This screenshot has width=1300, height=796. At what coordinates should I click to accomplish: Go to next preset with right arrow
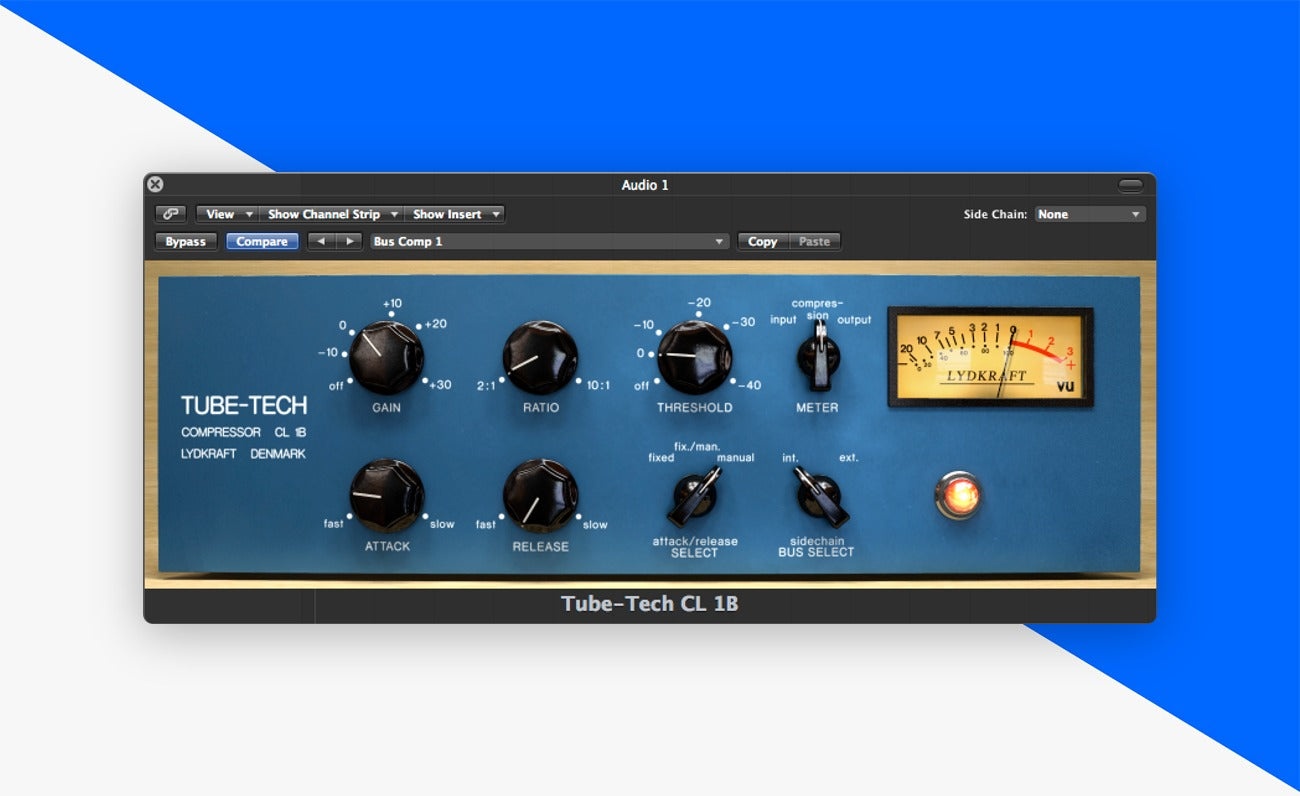pyautogui.click(x=349, y=241)
